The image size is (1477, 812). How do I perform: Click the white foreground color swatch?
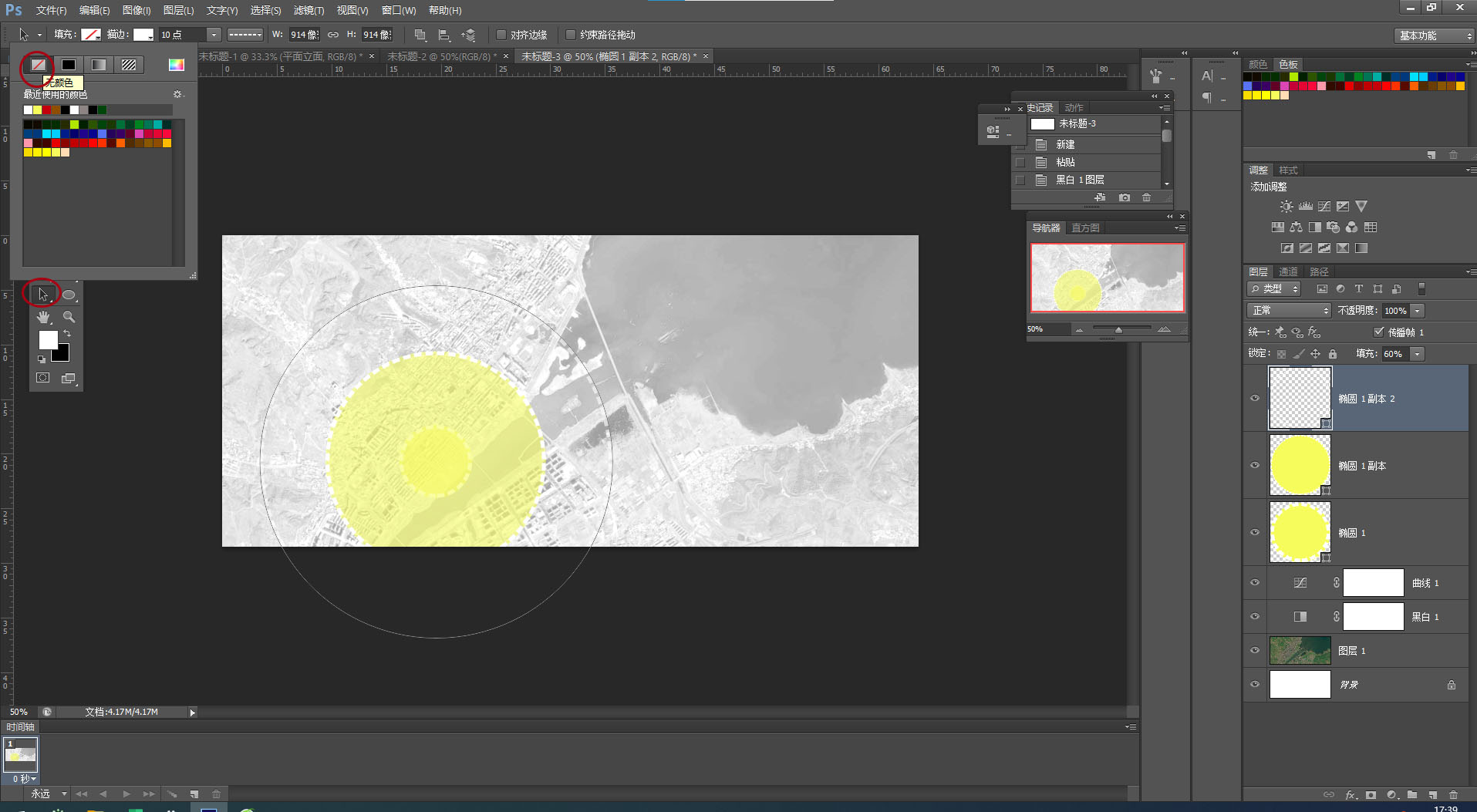tap(48, 340)
